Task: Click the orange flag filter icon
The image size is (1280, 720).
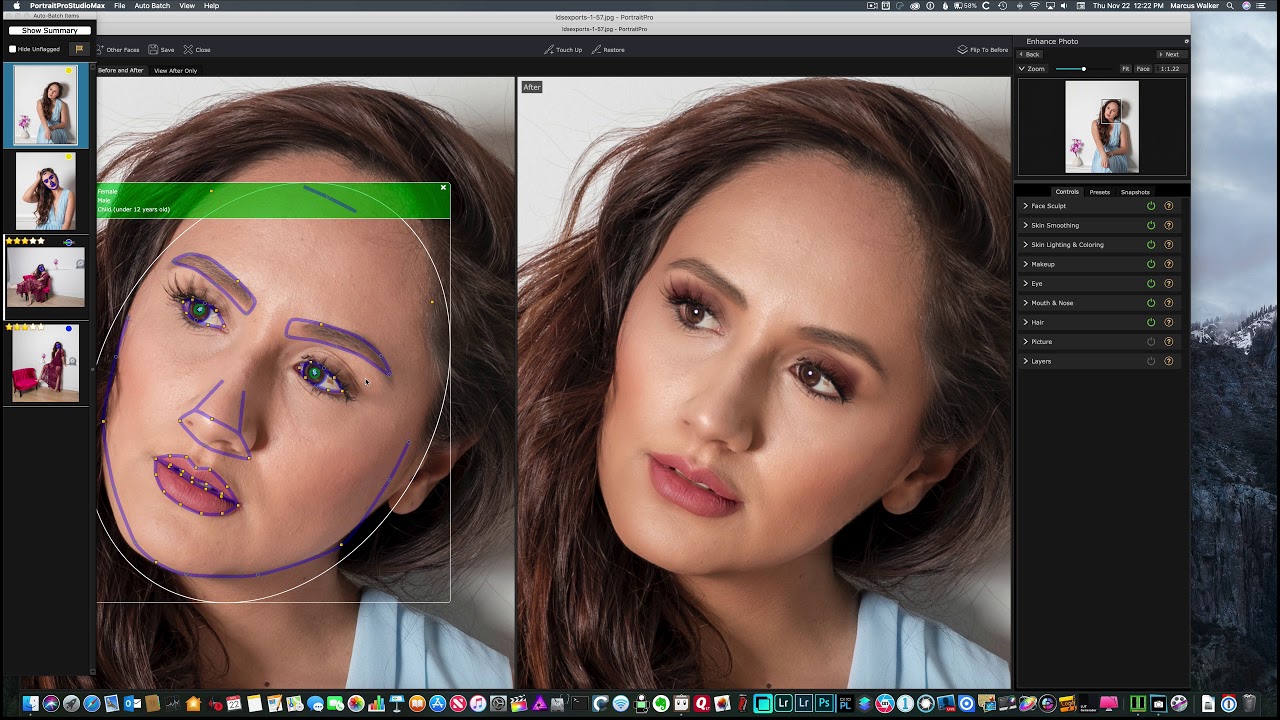Action: click(x=79, y=49)
